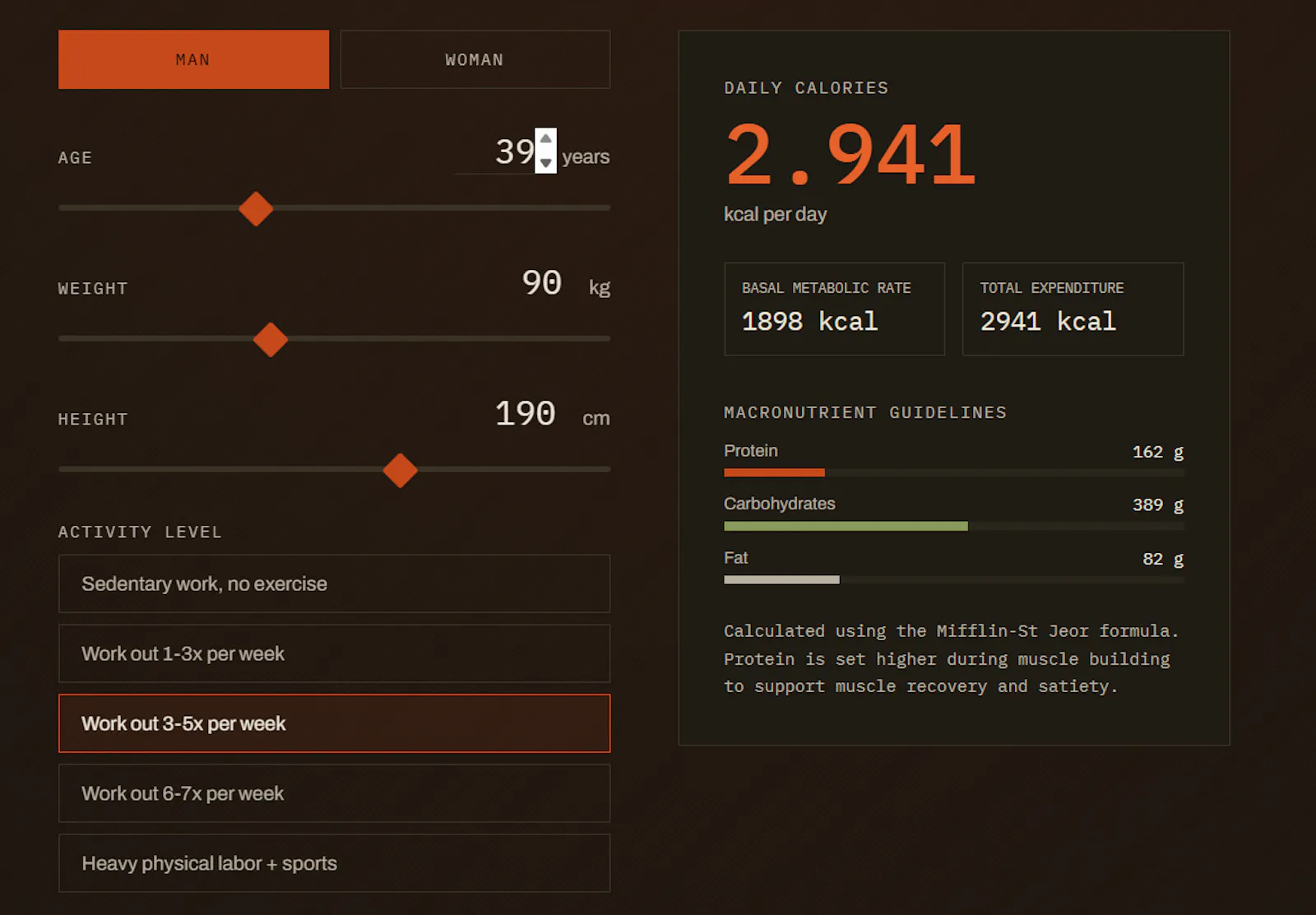Select 'Work out 3-5x per week' option
Image resolution: width=1316 pixels, height=915 pixels.
[x=335, y=723]
